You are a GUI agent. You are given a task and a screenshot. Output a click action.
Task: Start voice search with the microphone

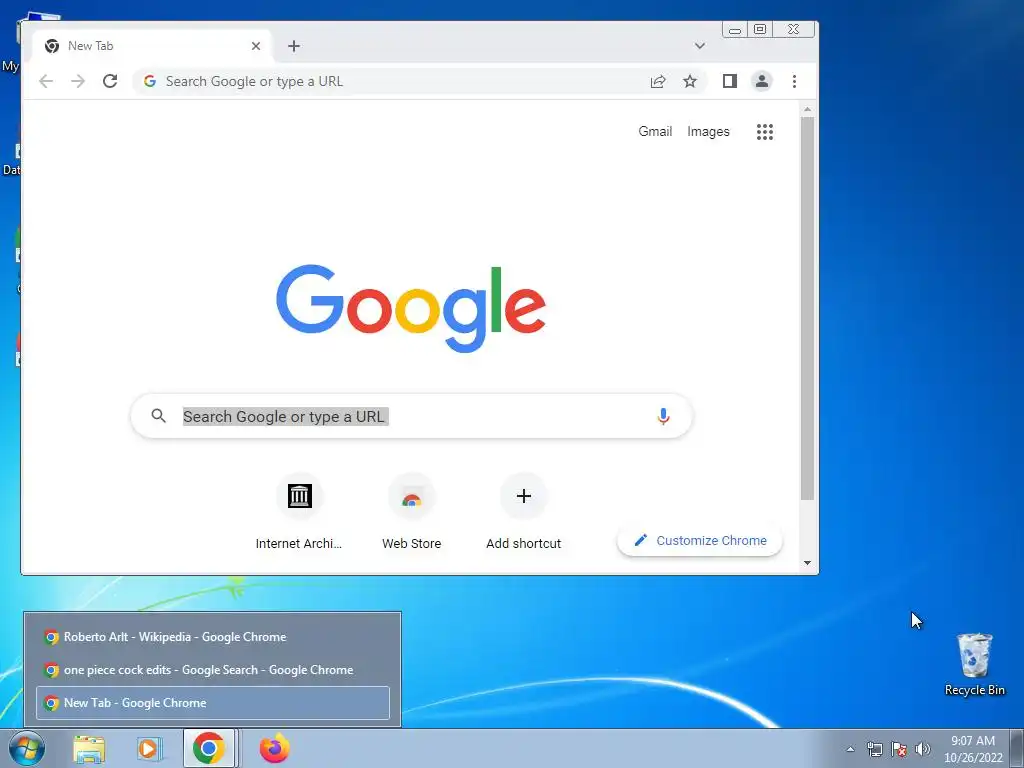point(663,416)
